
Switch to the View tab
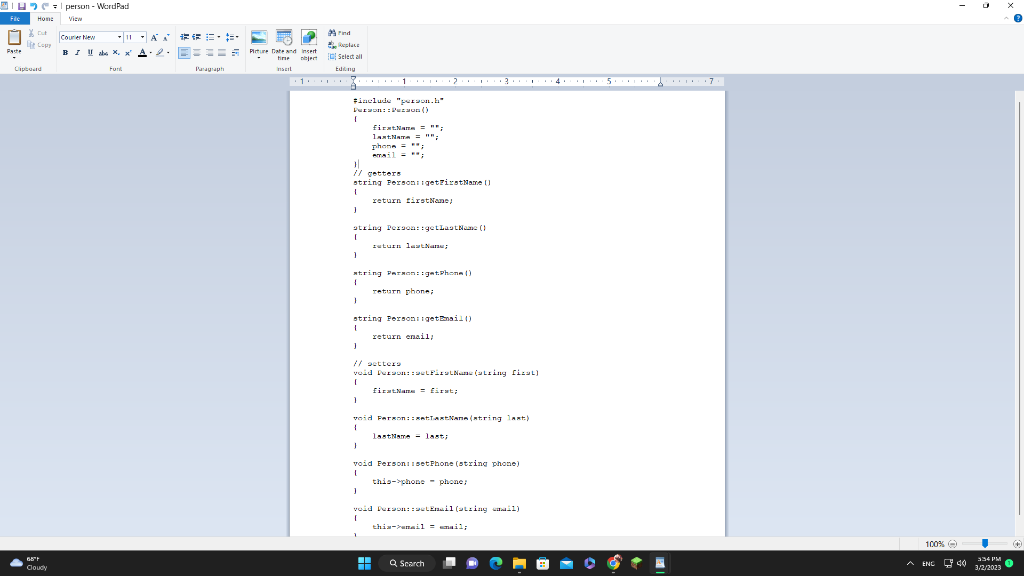click(76, 19)
